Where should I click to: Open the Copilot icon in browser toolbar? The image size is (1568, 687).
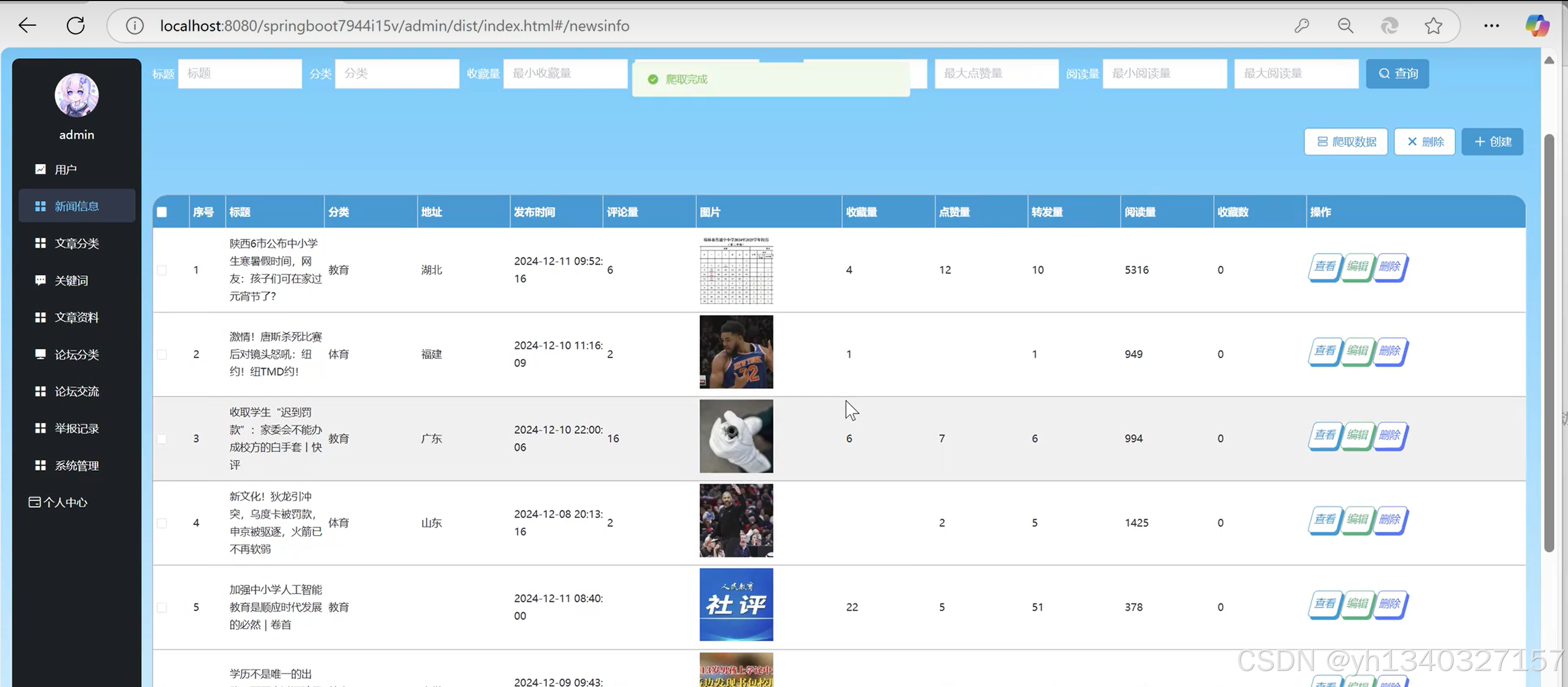coord(1536,26)
